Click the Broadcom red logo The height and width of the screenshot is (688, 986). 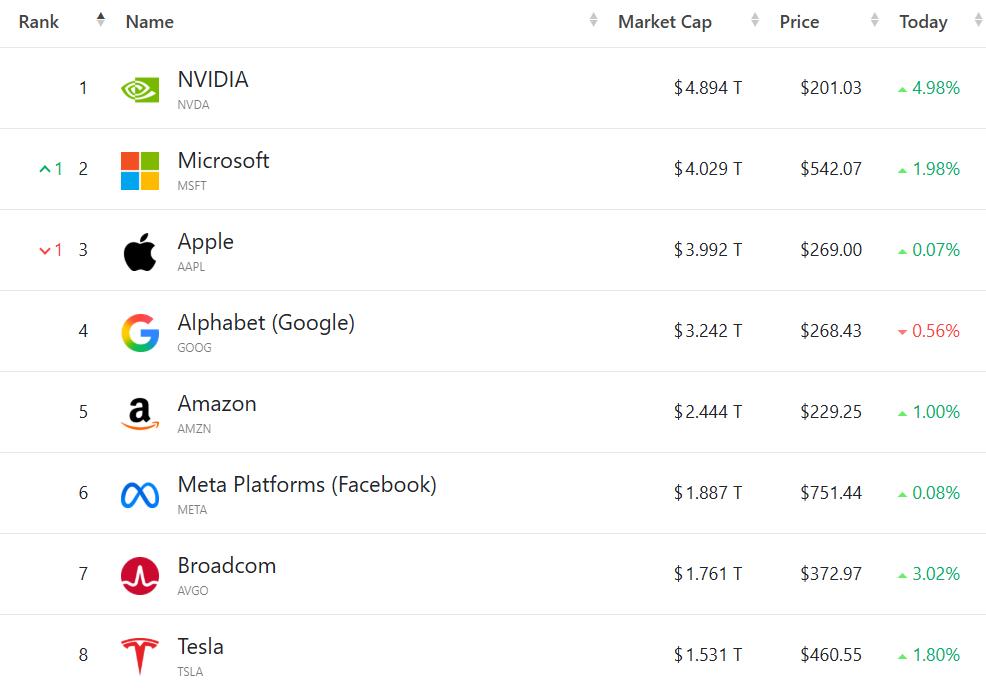click(x=140, y=575)
